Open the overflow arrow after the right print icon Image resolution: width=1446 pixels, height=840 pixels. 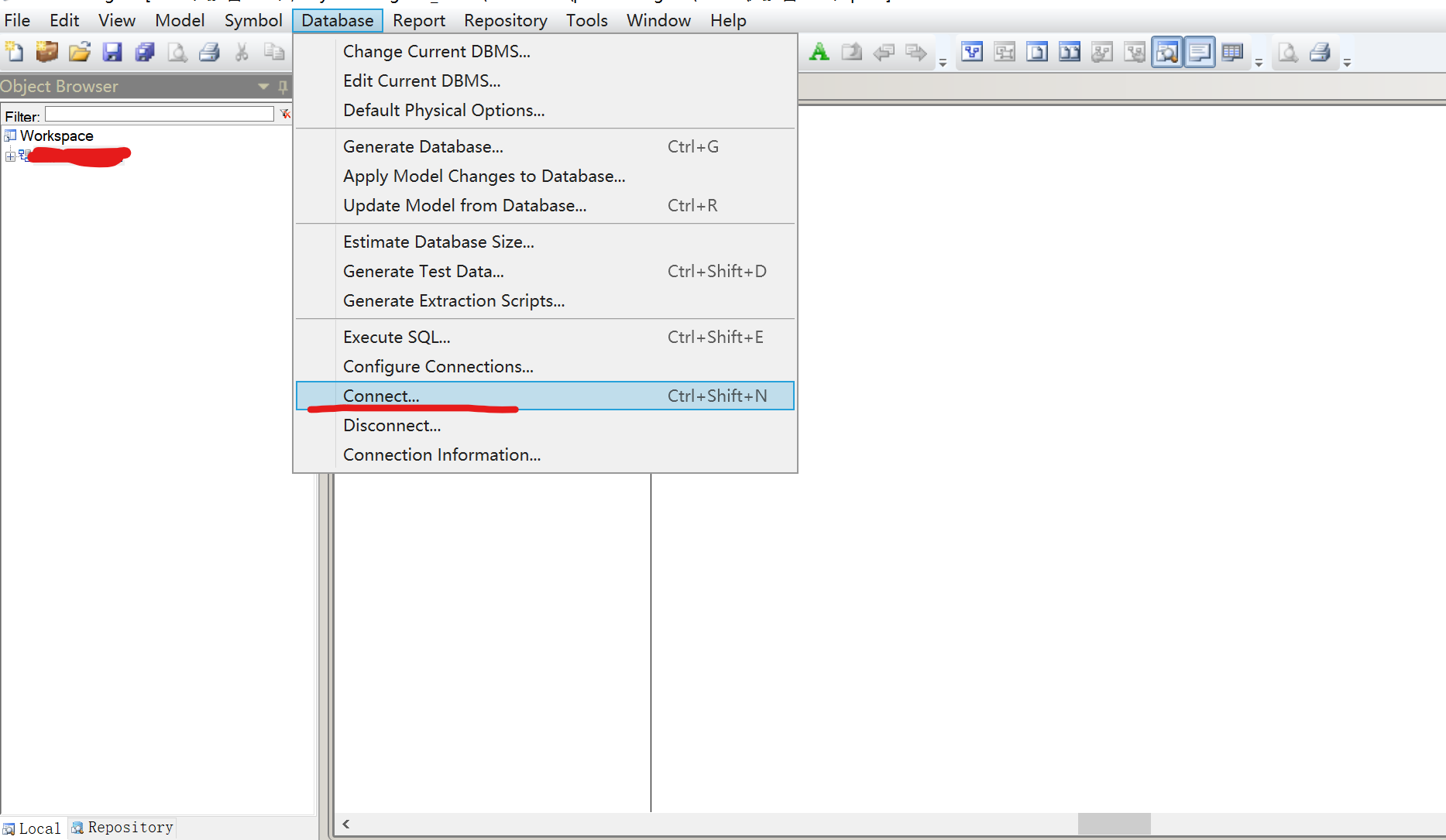point(1347,63)
